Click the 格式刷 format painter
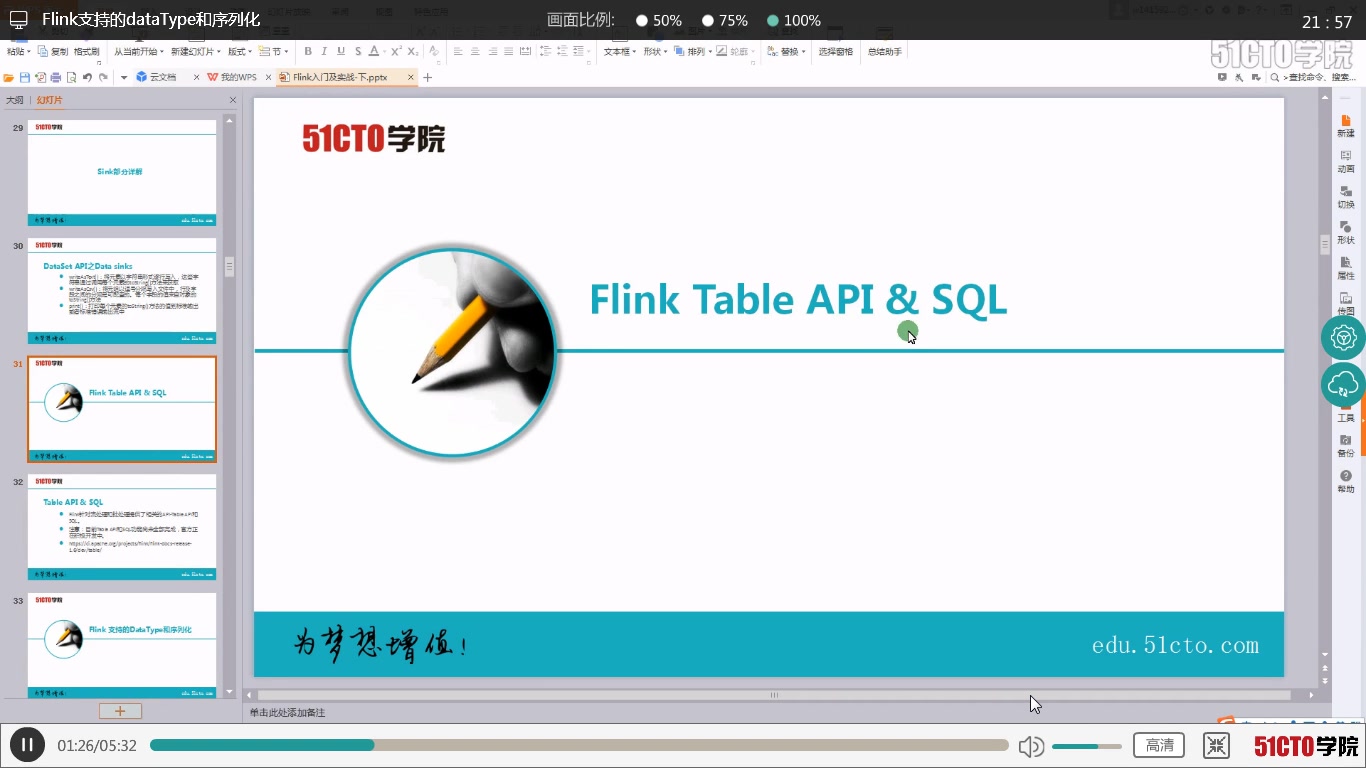The height and width of the screenshot is (768, 1366). 86,51
